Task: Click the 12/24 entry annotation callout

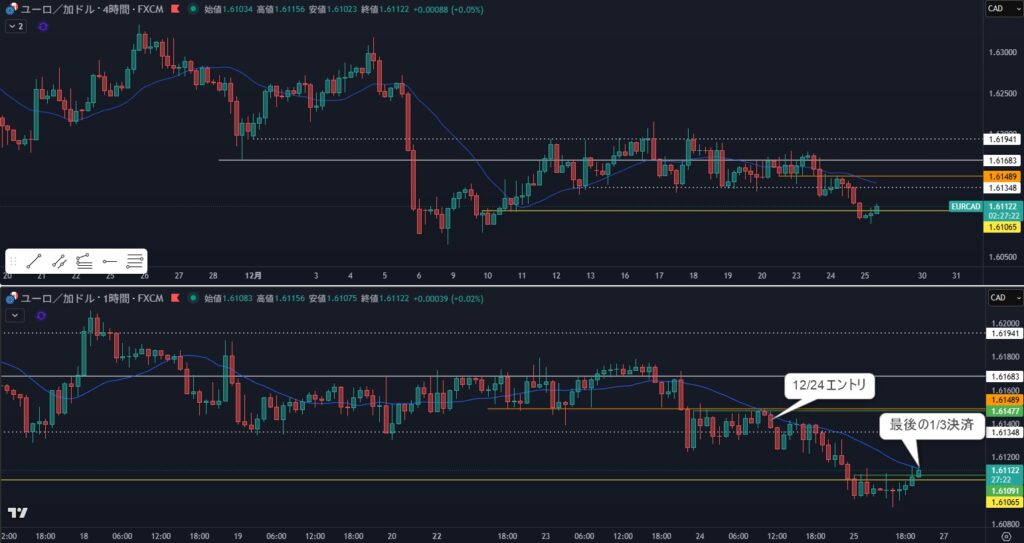Action: point(831,383)
